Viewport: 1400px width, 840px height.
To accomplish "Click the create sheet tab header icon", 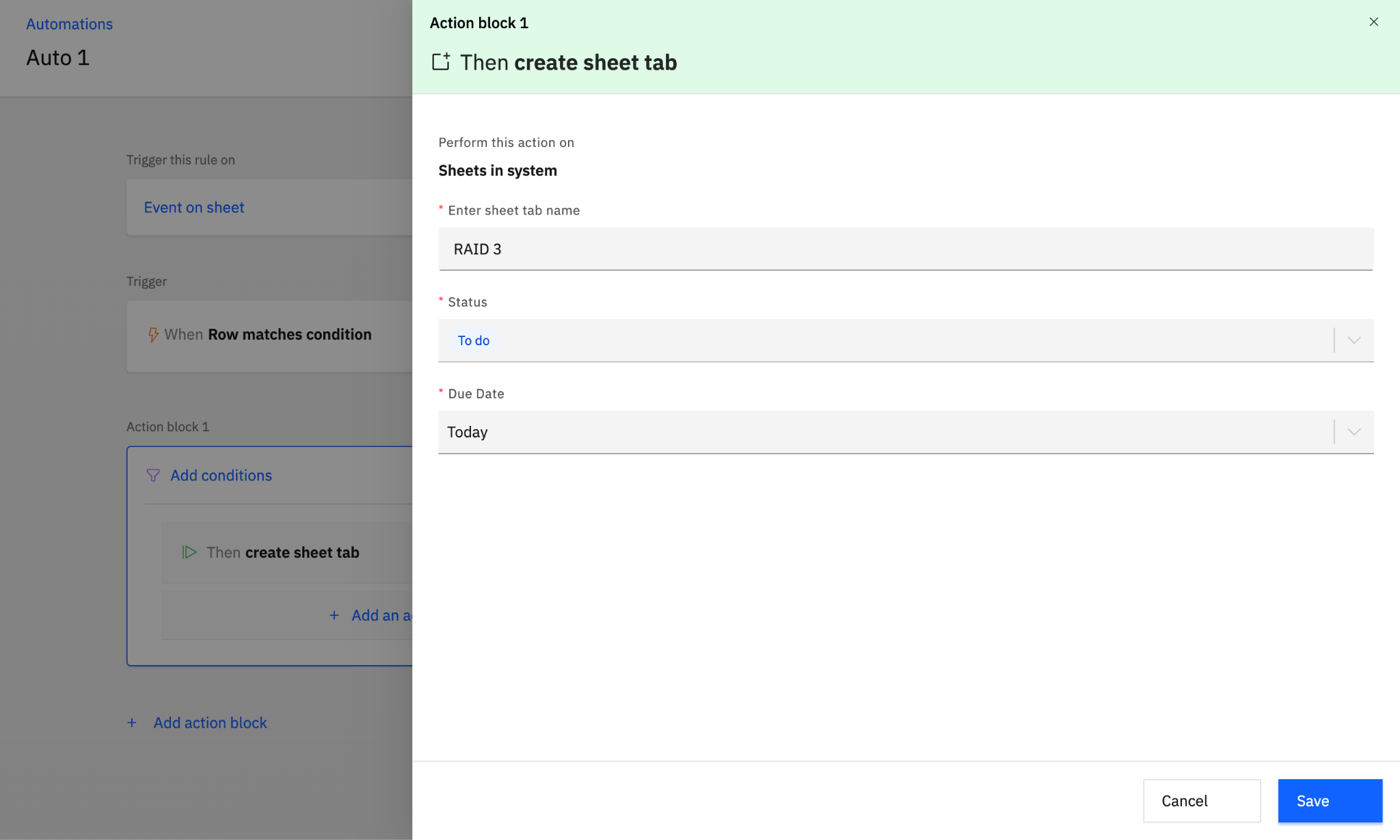I will pos(441,62).
